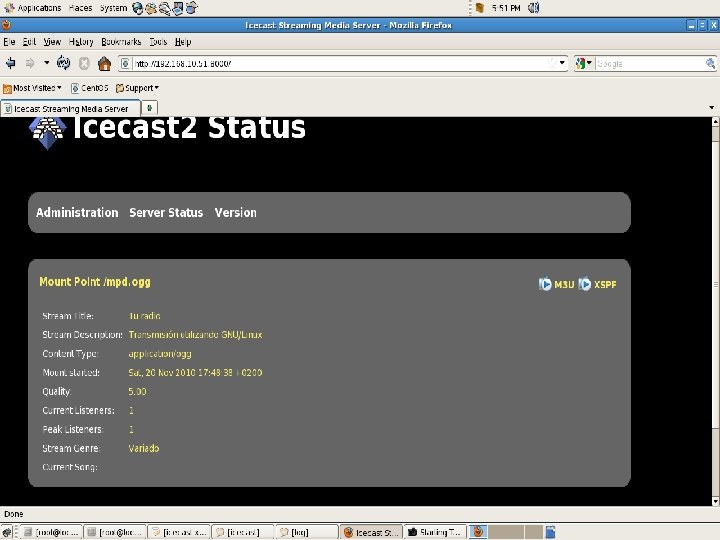Click the scrollbar down arrow
Screen dimensions: 720x540
715,501
